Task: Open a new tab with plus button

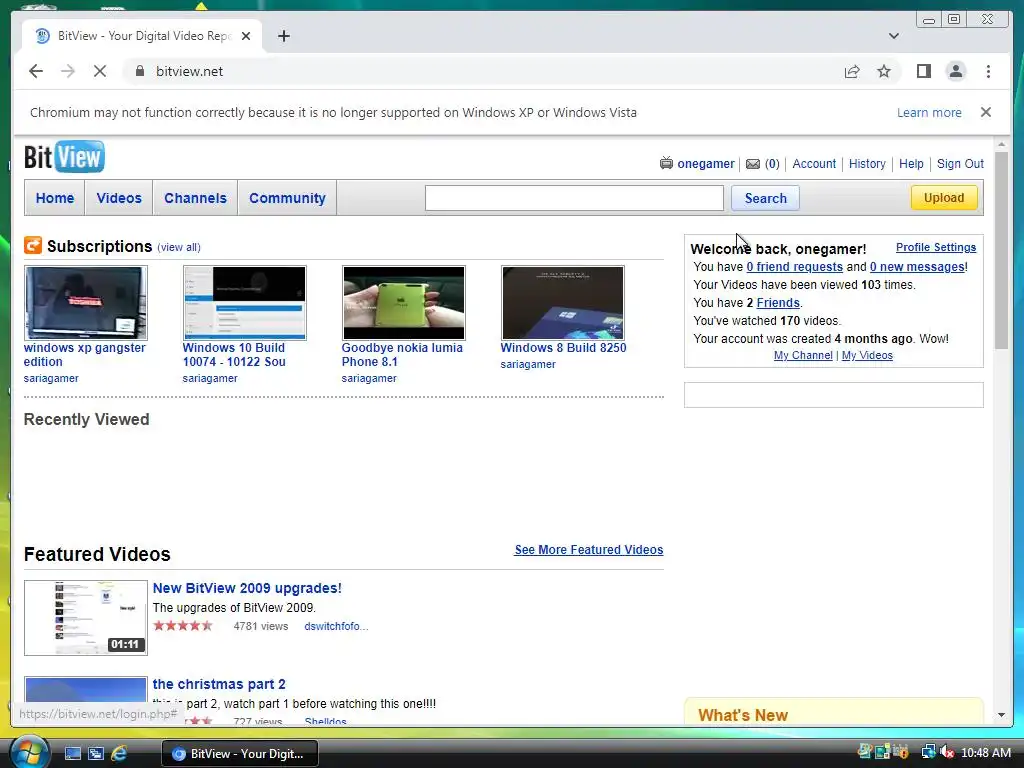Action: coord(283,36)
